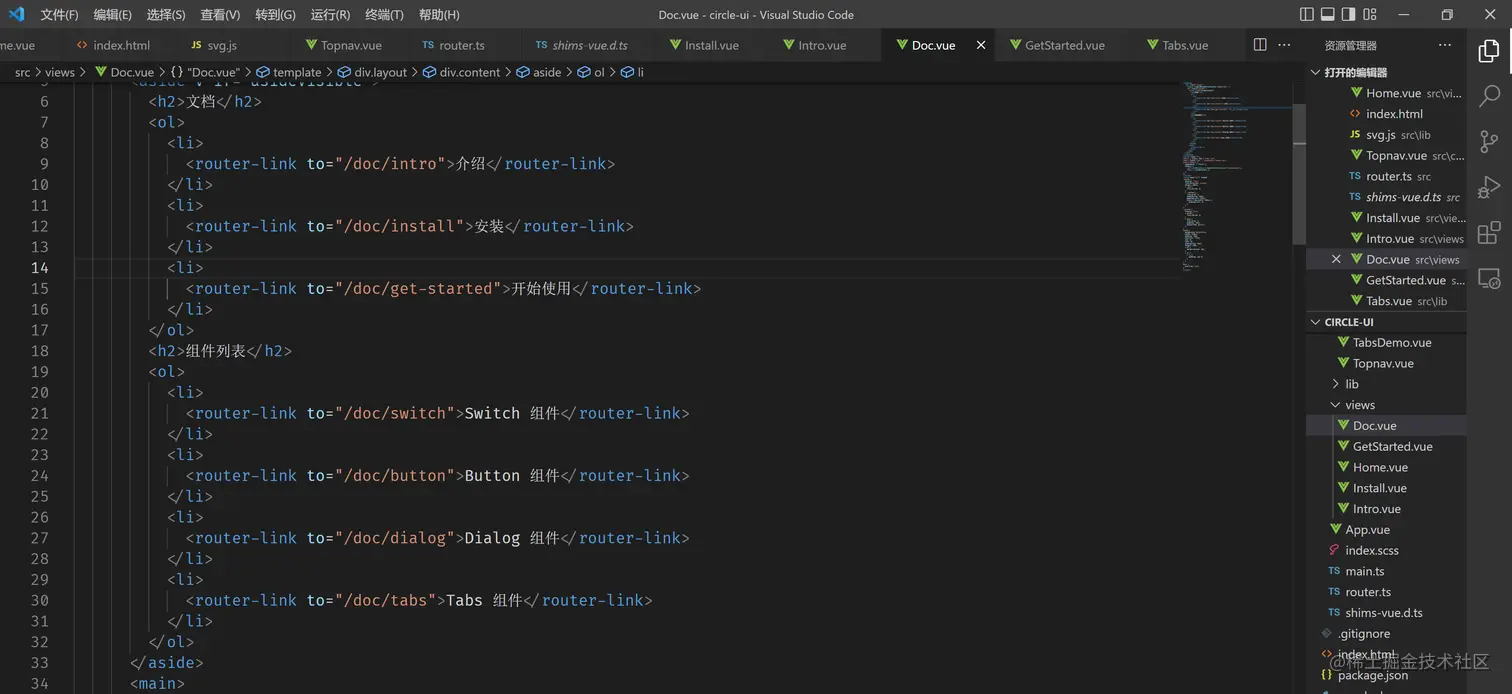The height and width of the screenshot is (694, 1512).
Task: Click the Explorer files icon
Action: pos(1489,51)
